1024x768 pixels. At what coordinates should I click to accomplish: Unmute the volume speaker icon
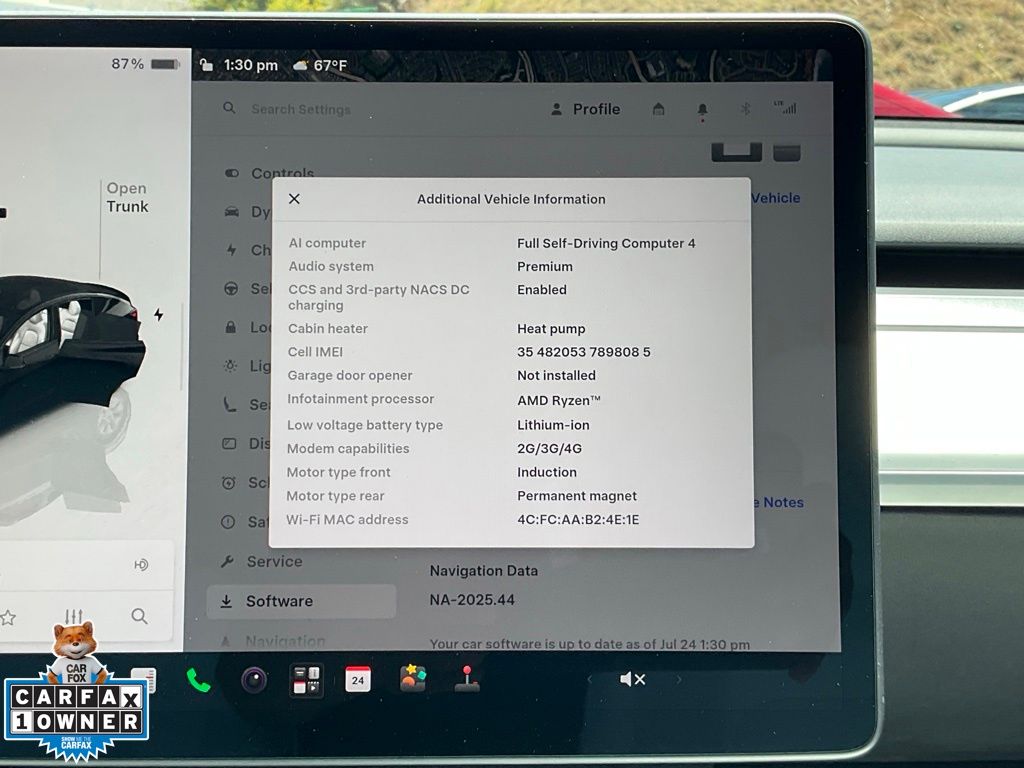click(632, 679)
